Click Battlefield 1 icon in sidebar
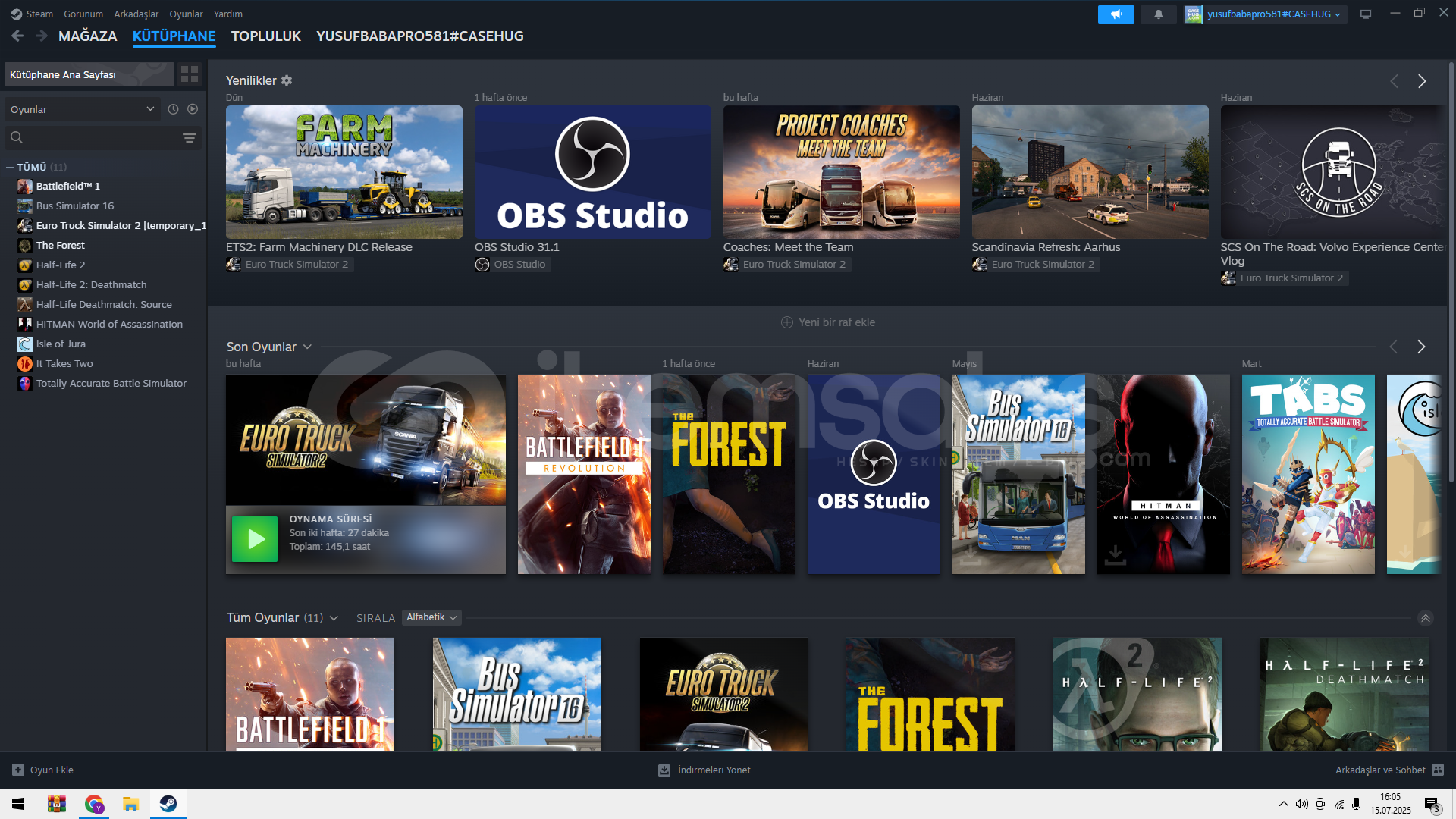 (25, 186)
